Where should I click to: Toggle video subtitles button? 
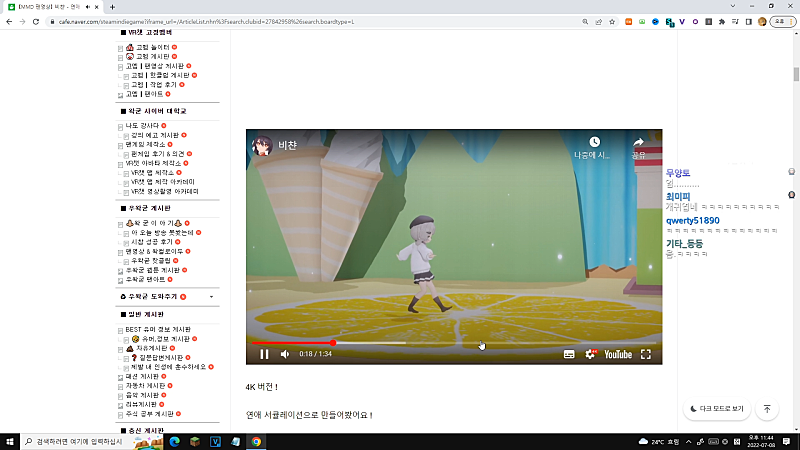tap(568, 354)
